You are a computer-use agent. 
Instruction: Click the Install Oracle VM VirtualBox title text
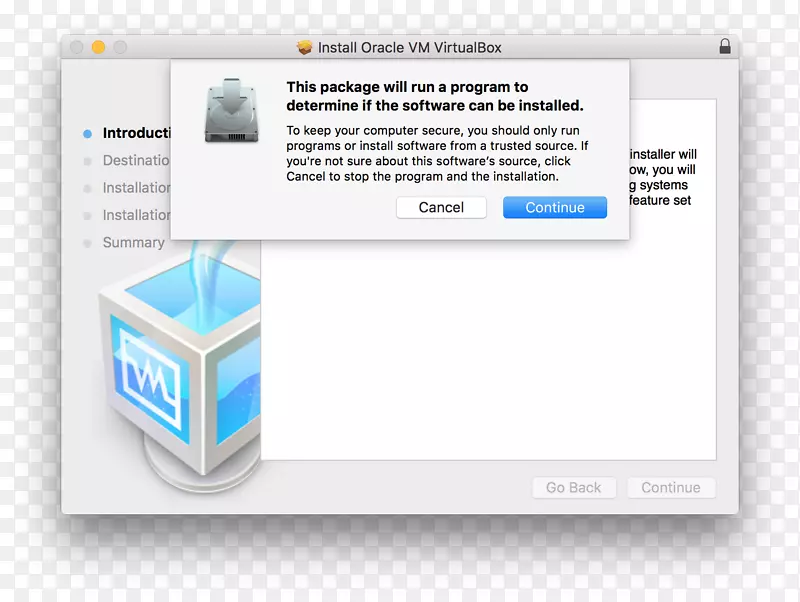click(x=410, y=46)
